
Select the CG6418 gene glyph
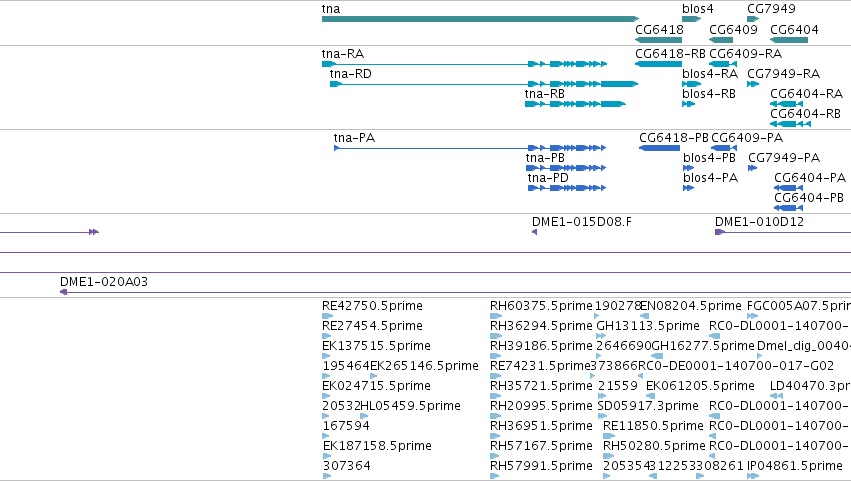tap(658, 40)
